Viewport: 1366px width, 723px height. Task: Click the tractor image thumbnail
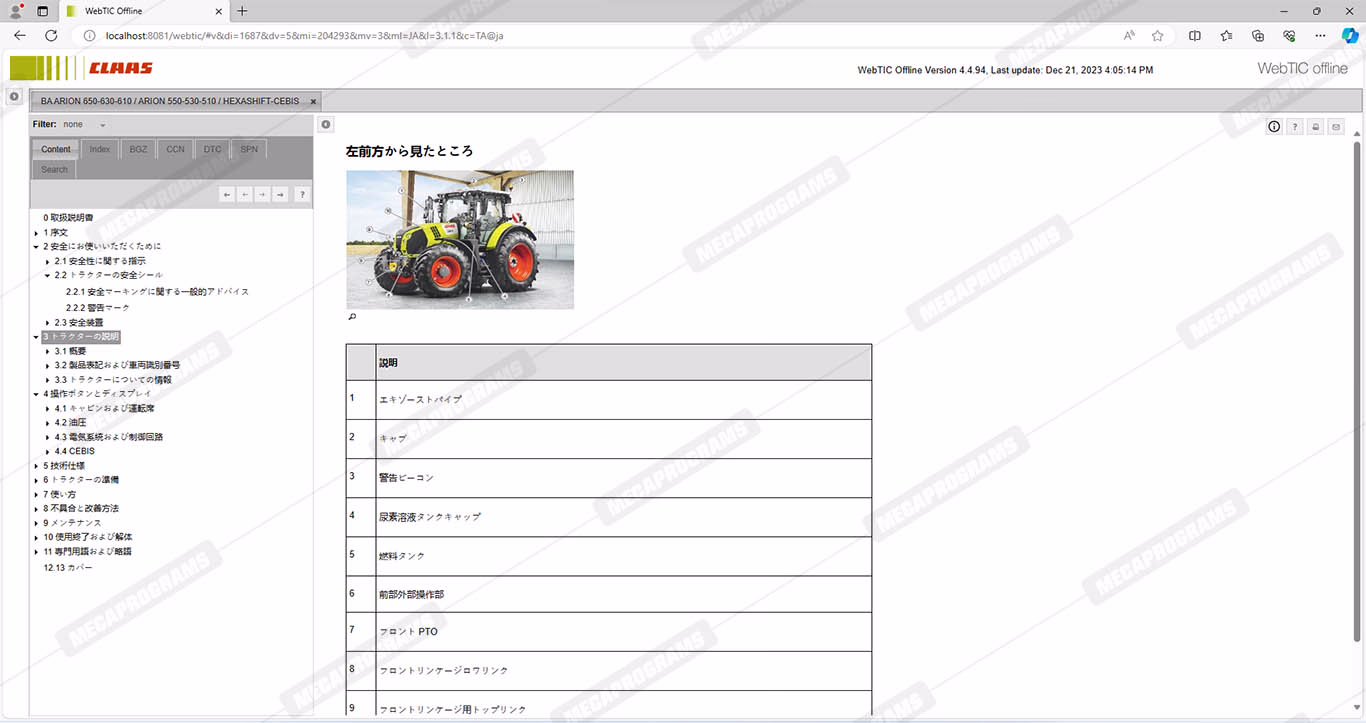pos(460,239)
